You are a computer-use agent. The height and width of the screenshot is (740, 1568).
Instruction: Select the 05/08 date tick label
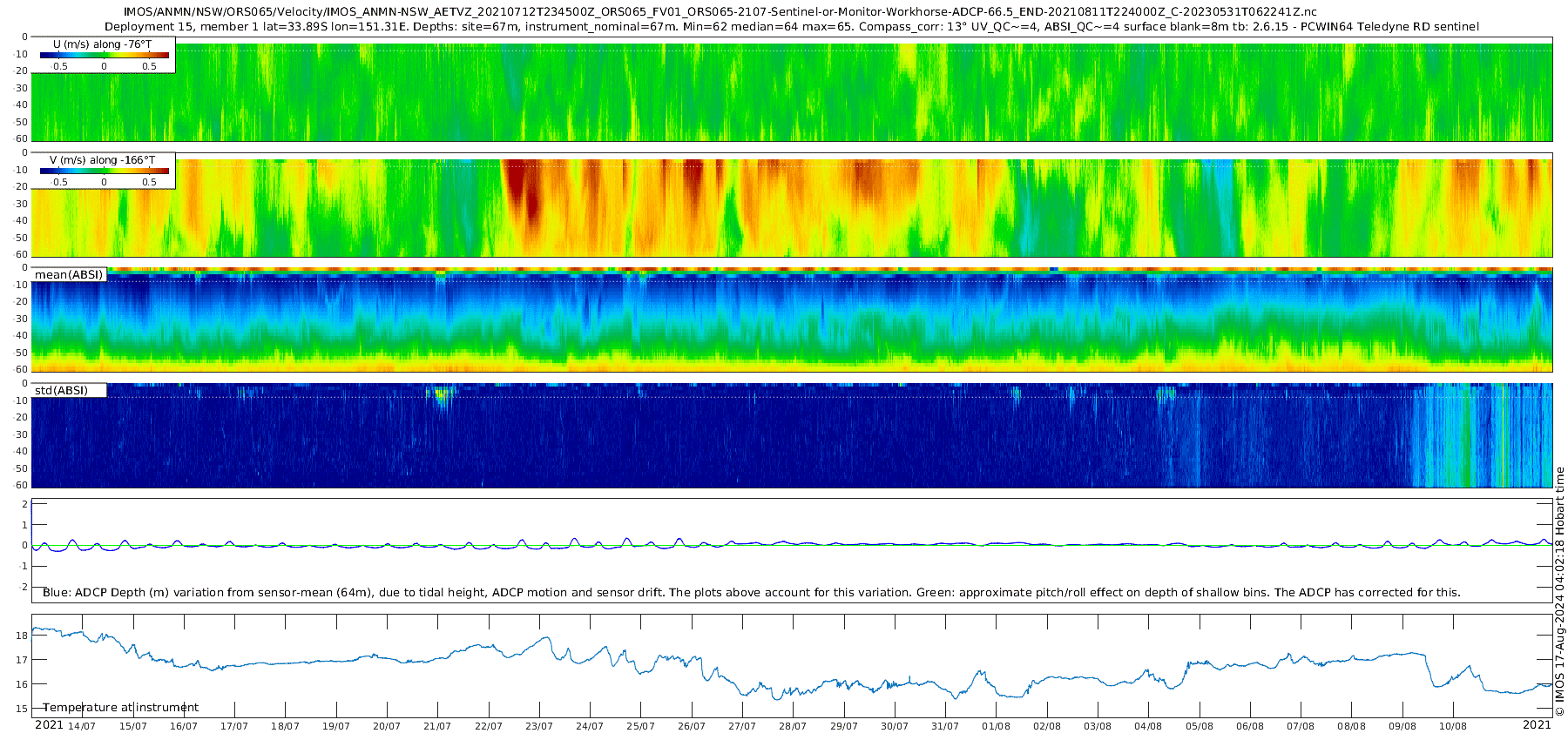1199,726
